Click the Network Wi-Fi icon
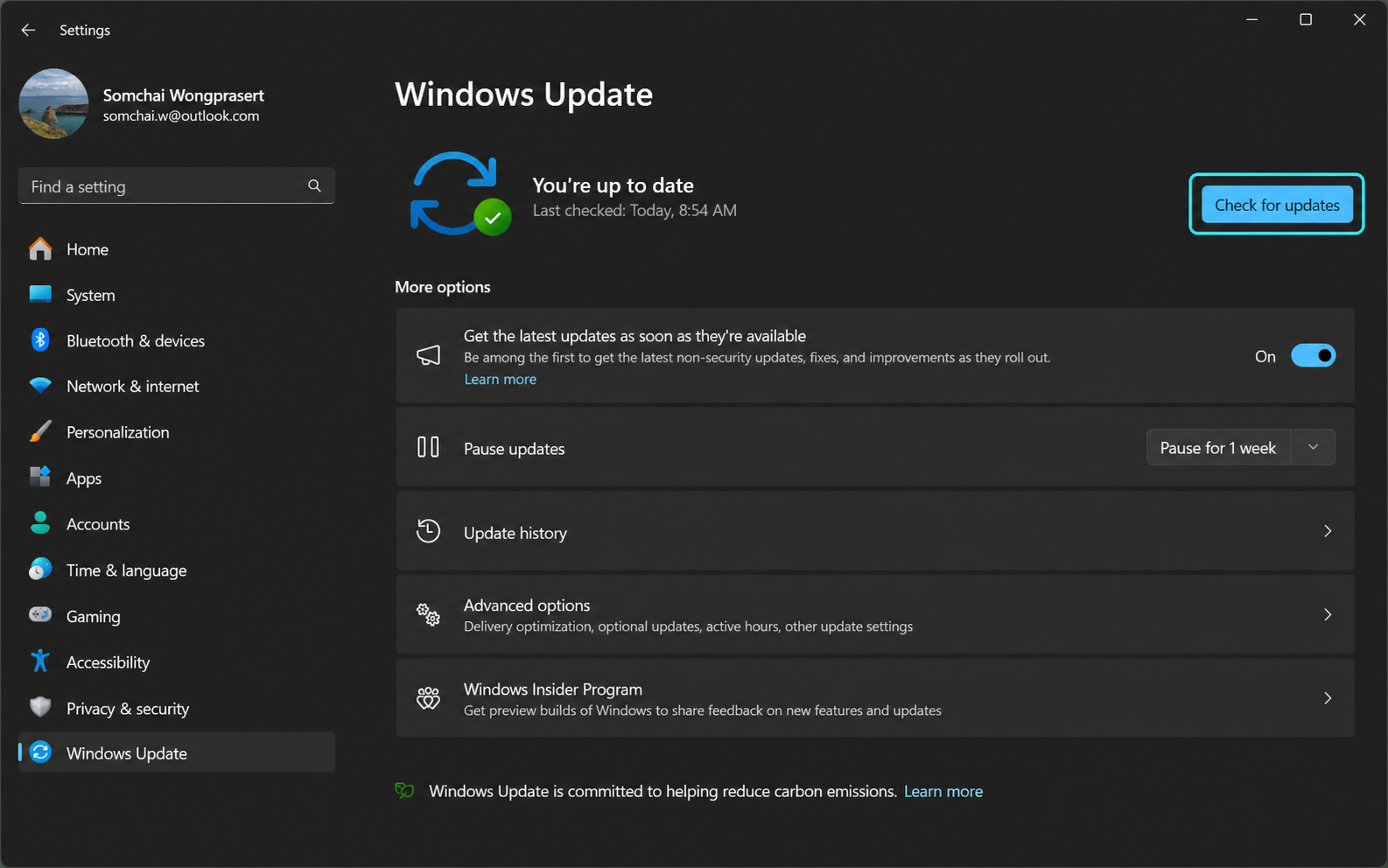The image size is (1388, 868). click(x=40, y=386)
